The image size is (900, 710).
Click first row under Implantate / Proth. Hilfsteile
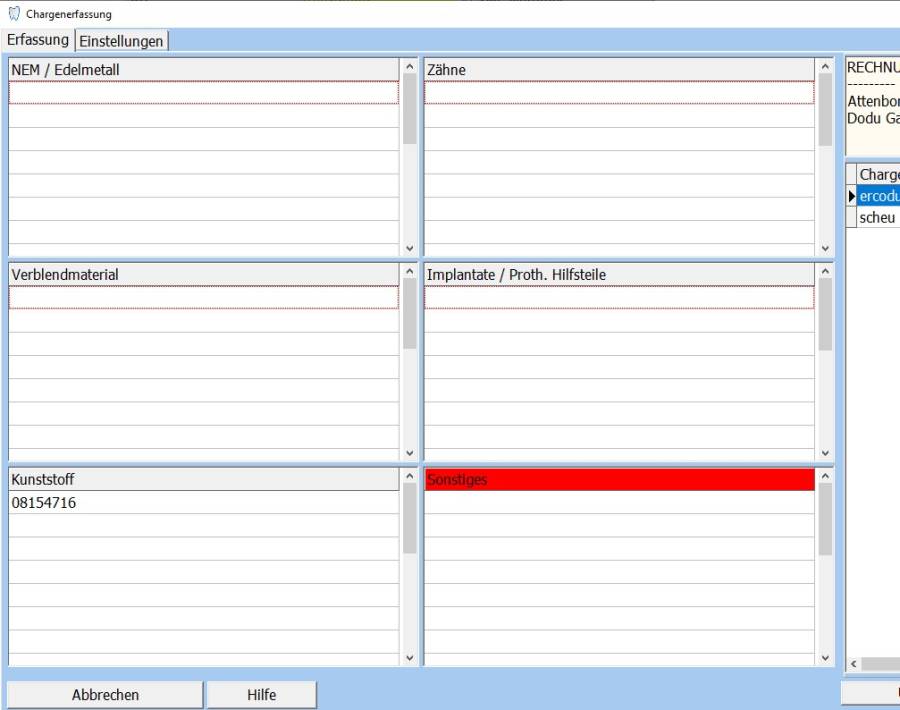[619, 298]
